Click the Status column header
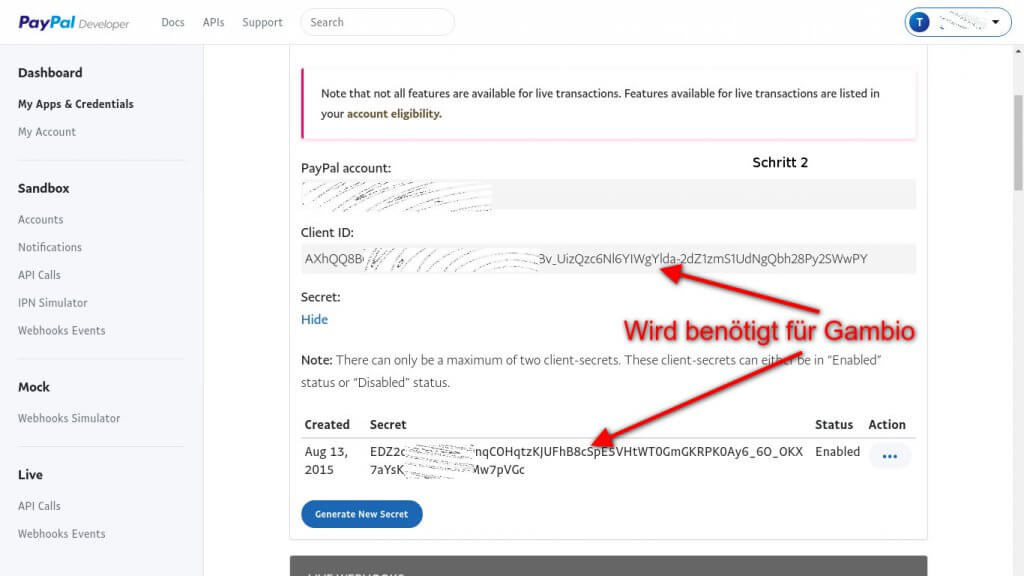The height and width of the screenshot is (576, 1024). coord(834,424)
